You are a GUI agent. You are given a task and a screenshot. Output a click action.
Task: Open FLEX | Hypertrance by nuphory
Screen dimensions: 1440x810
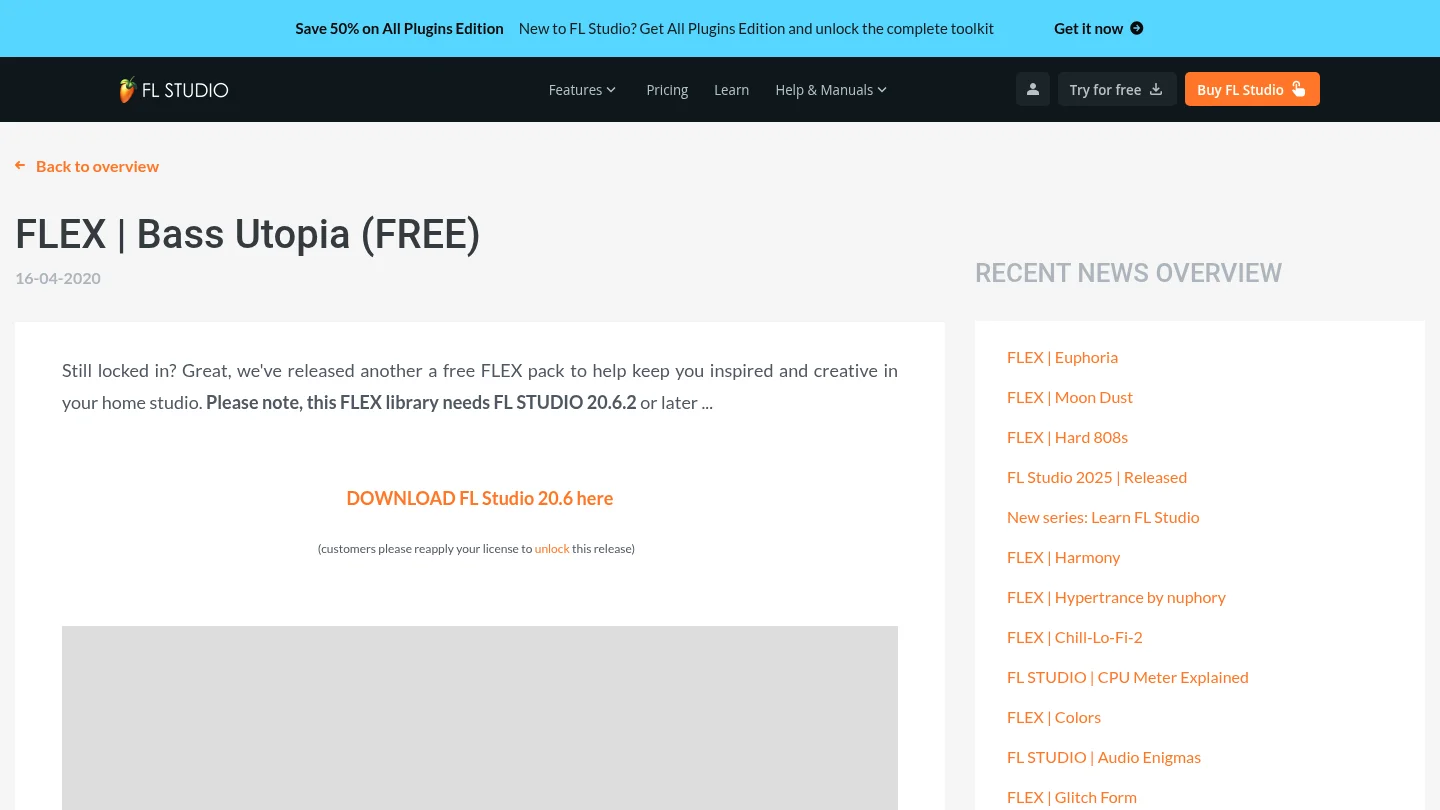click(x=1116, y=597)
